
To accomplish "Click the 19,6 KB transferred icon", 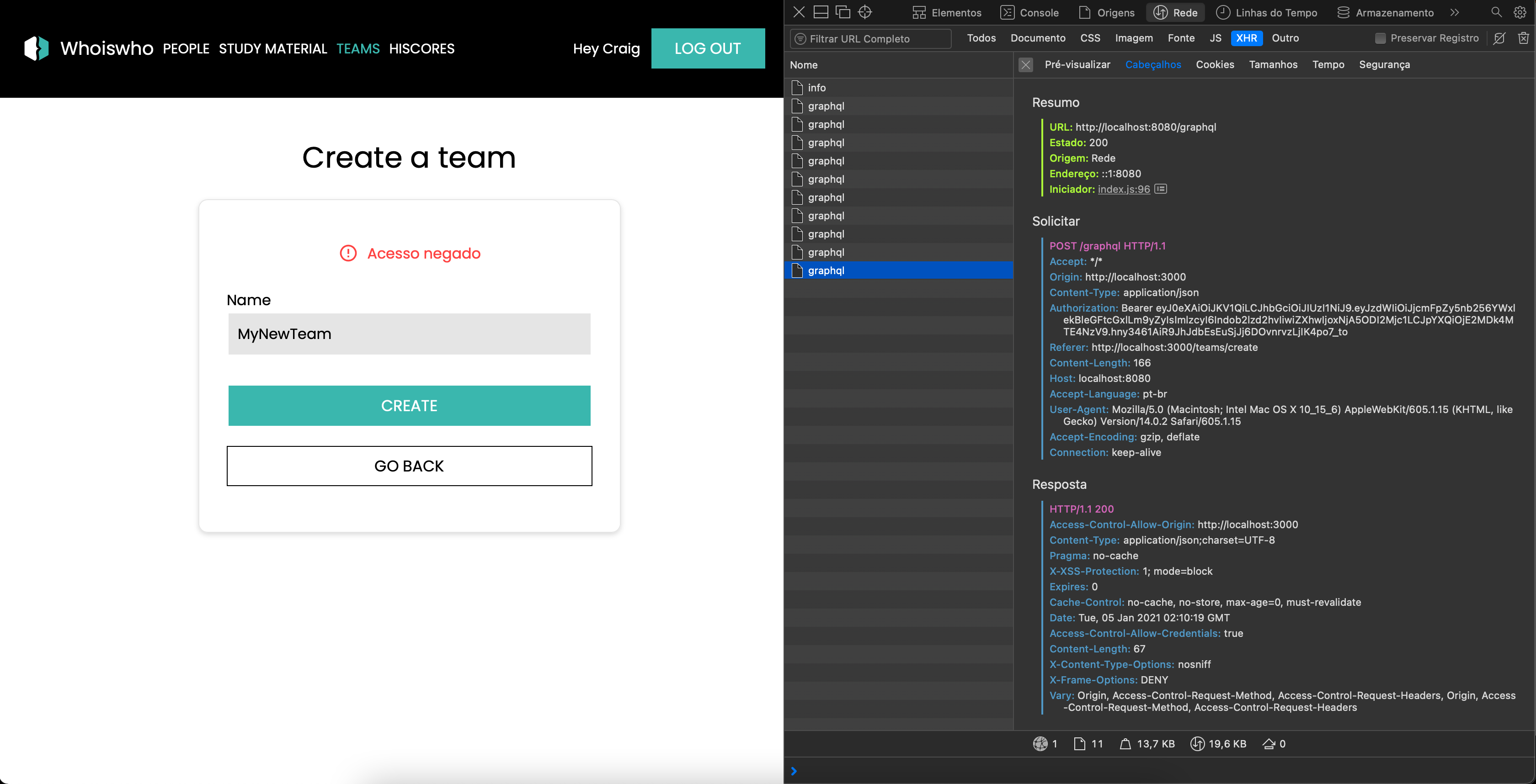I will point(1197,743).
